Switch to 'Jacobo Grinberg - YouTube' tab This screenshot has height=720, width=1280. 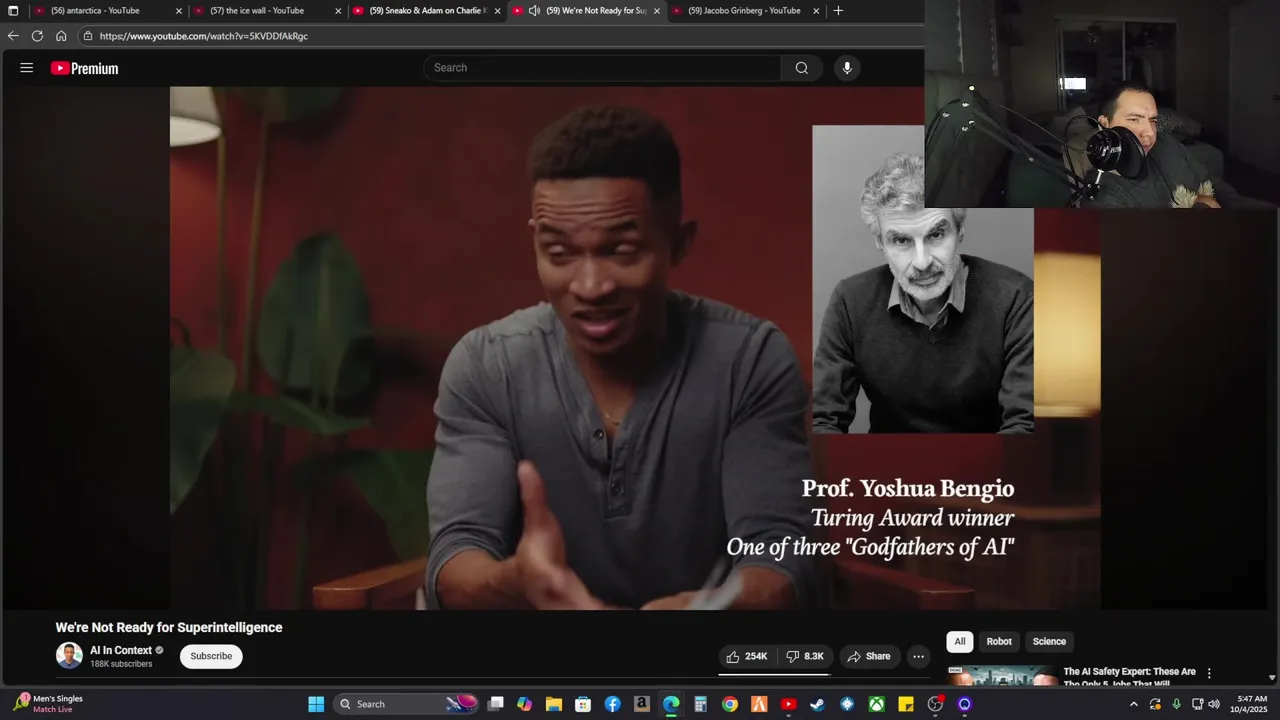click(744, 11)
